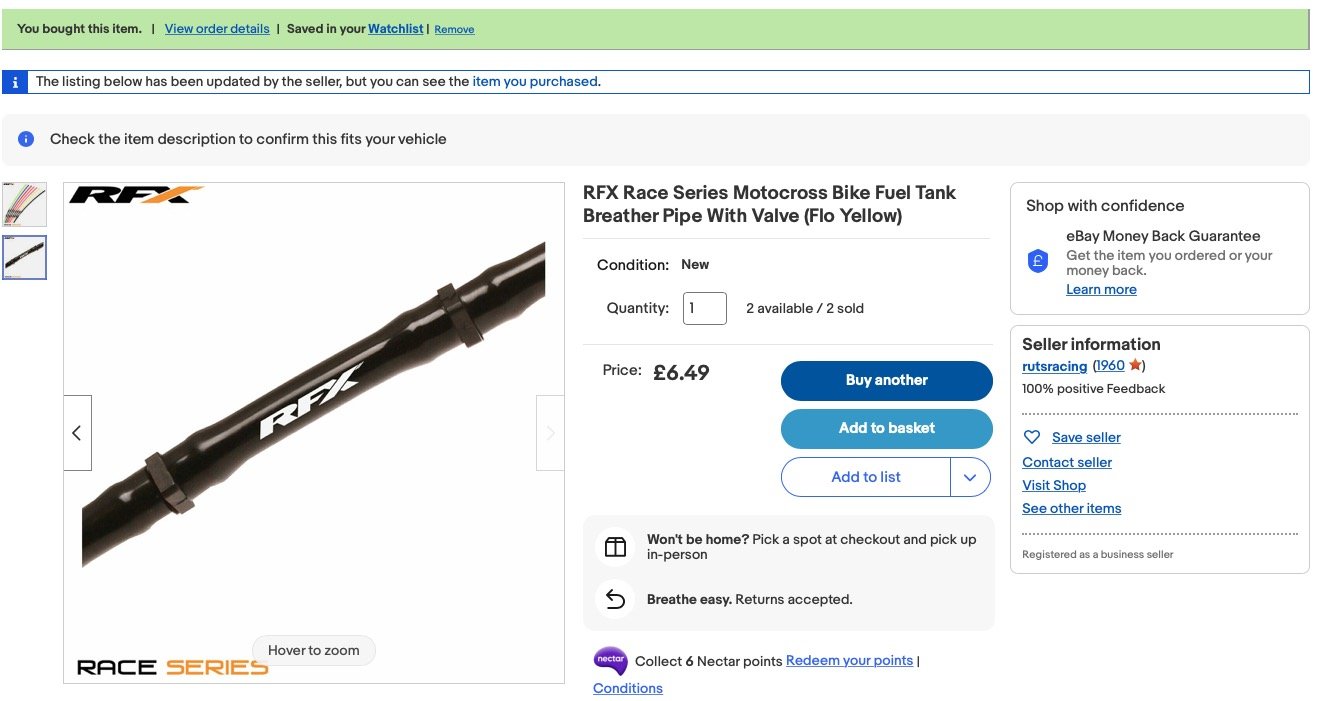Image resolution: width=1318 pixels, height=701 pixels.
Task: Select the second black pipe thumbnail
Action: 25,257
